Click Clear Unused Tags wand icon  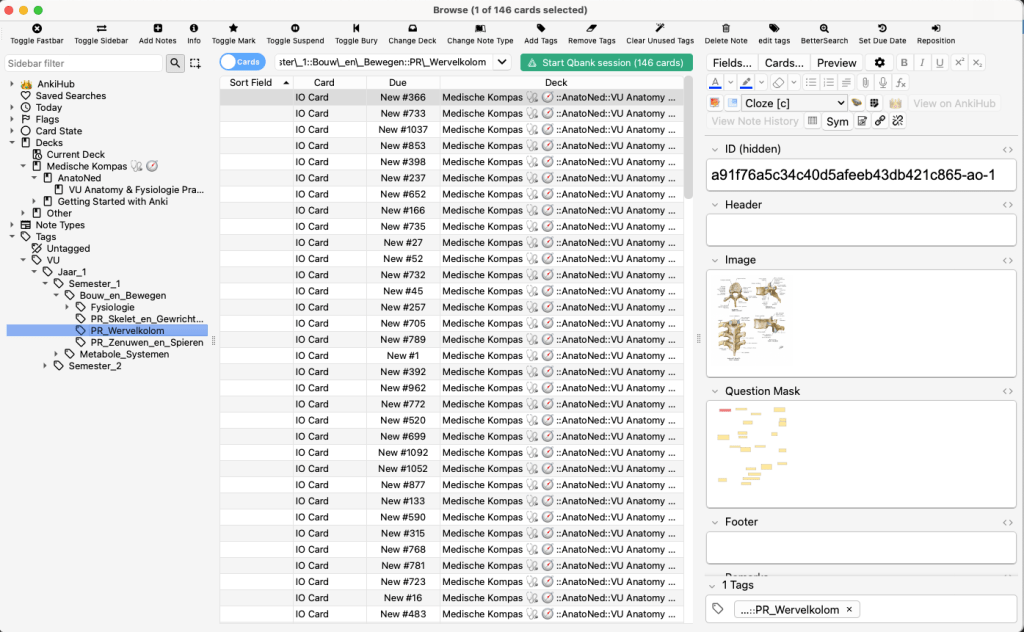point(660,28)
